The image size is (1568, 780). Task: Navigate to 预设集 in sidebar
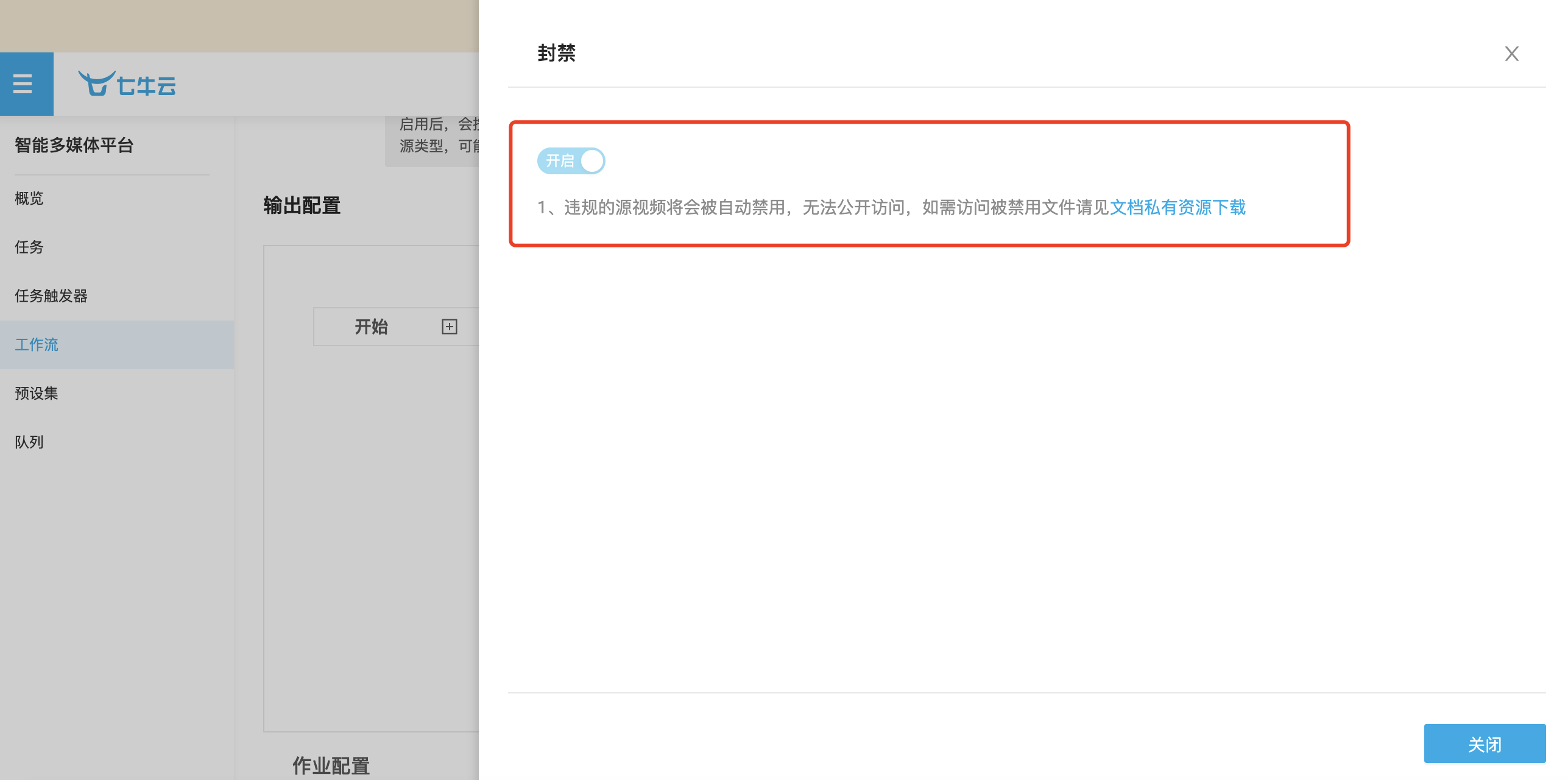[37, 393]
